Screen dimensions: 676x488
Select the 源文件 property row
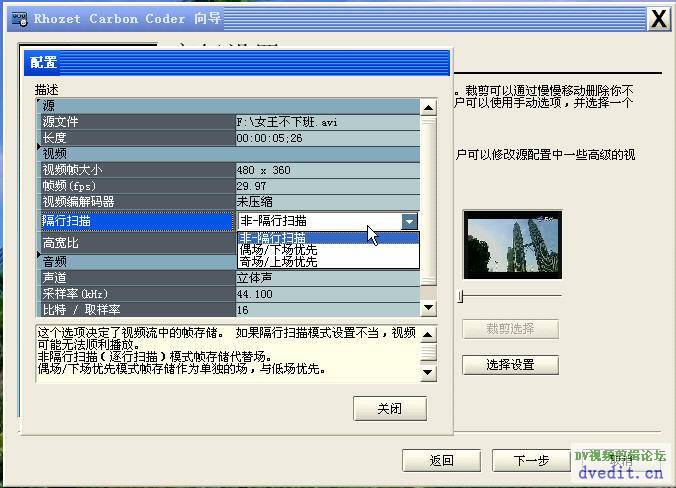[x=230, y=122]
